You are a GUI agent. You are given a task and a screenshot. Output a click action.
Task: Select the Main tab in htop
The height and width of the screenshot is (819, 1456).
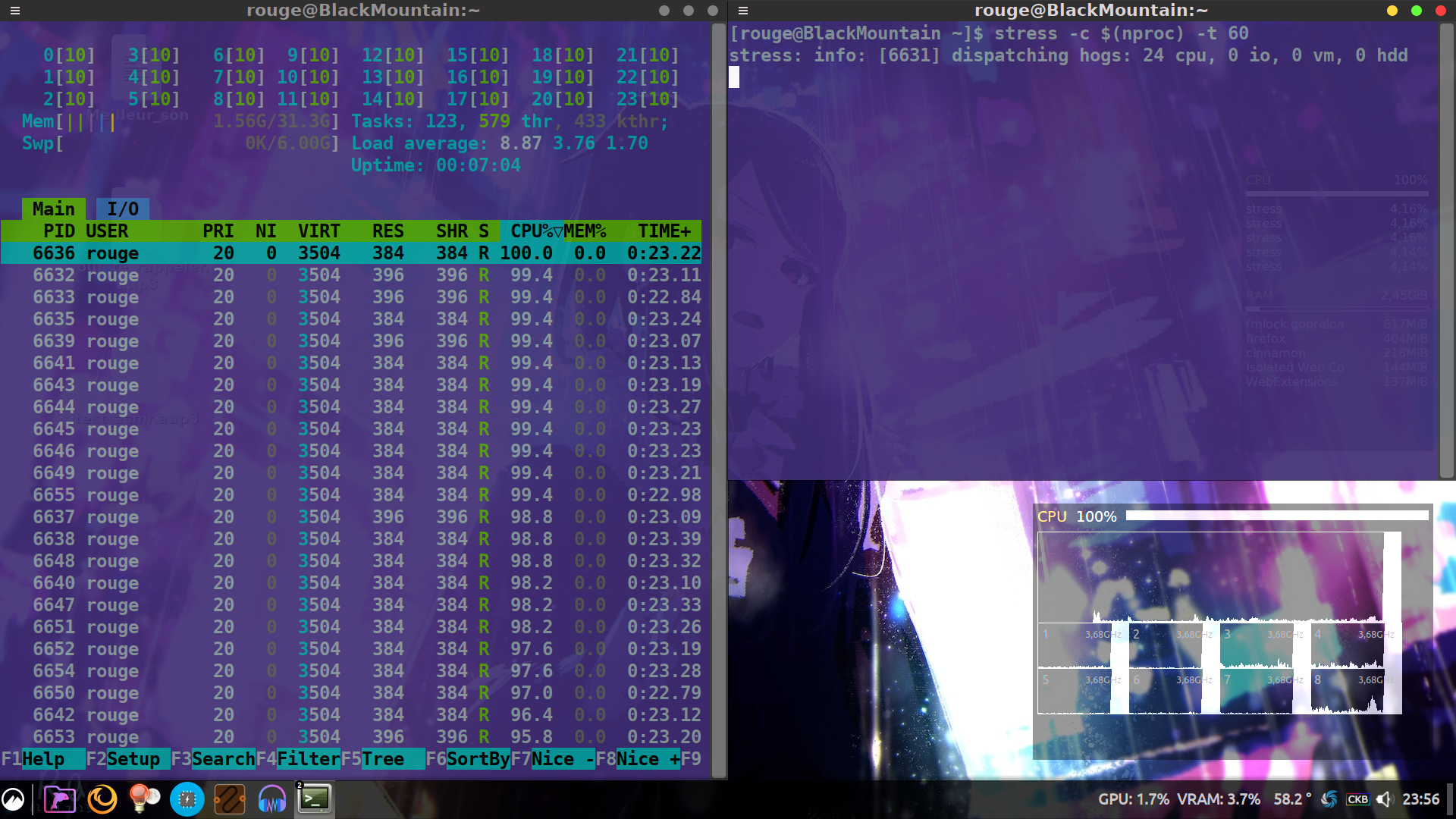pyautogui.click(x=53, y=209)
